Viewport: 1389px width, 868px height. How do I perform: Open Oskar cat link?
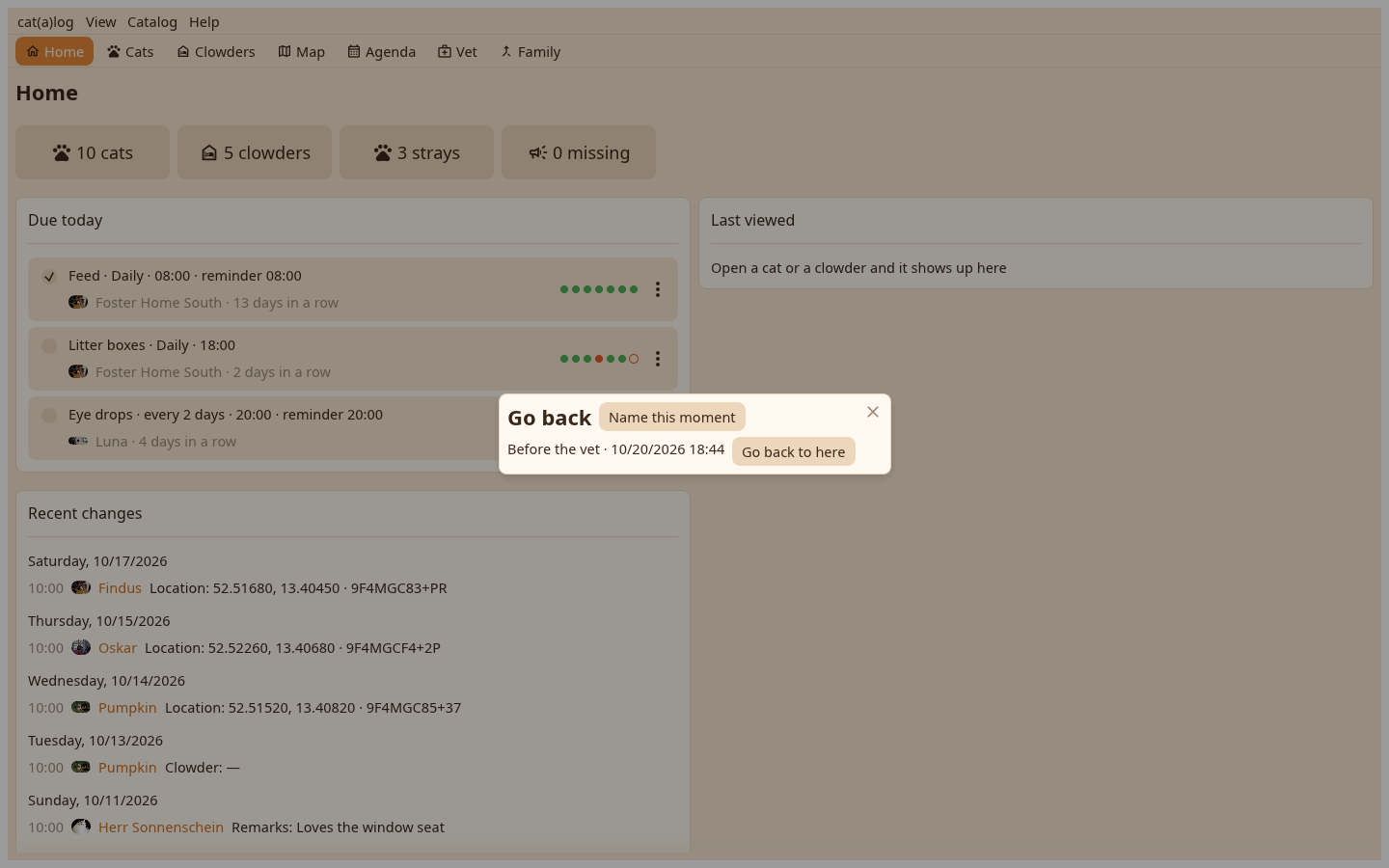pyautogui.click(x=118, y=648)
